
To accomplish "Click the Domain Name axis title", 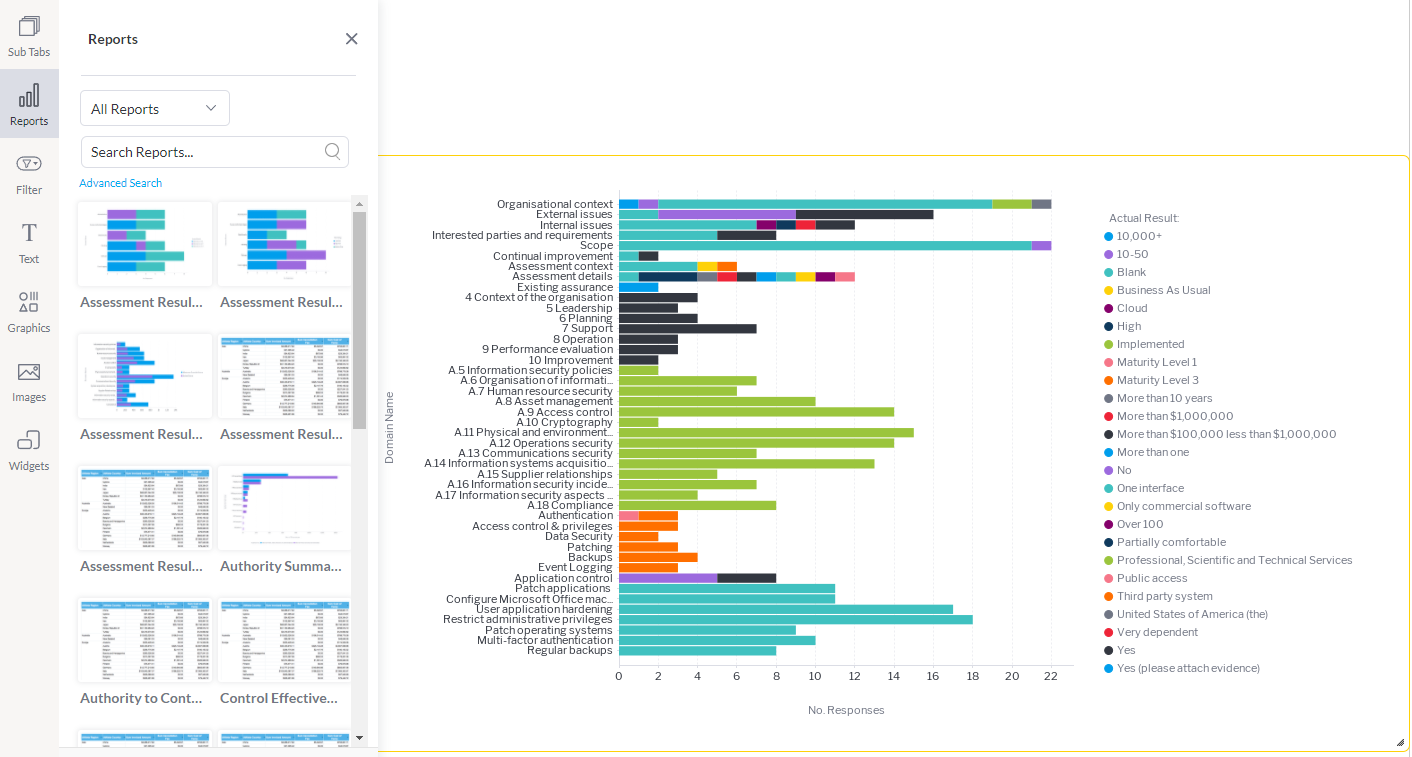I will click(390, 427).
